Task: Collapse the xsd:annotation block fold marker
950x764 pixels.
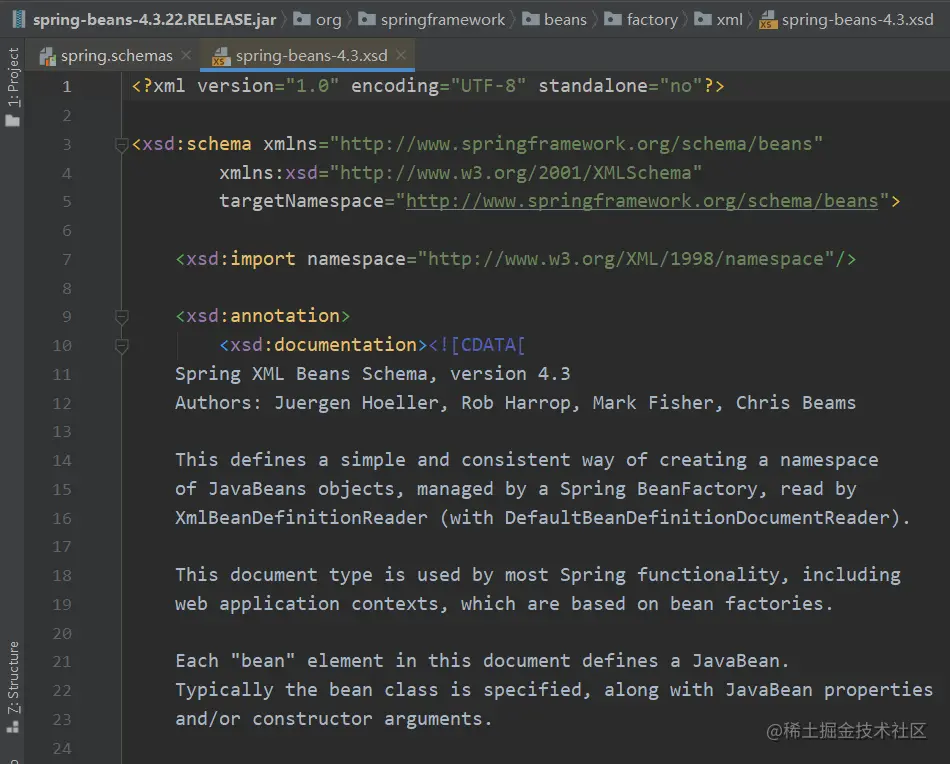Action: click(x=121, y=316)
